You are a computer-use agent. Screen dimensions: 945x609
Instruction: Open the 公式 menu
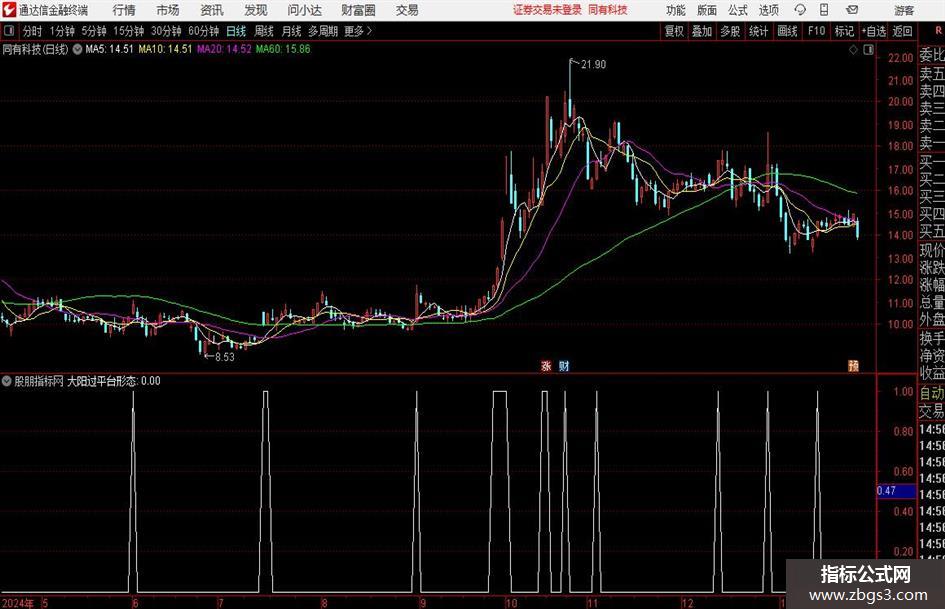pos(737,10)
